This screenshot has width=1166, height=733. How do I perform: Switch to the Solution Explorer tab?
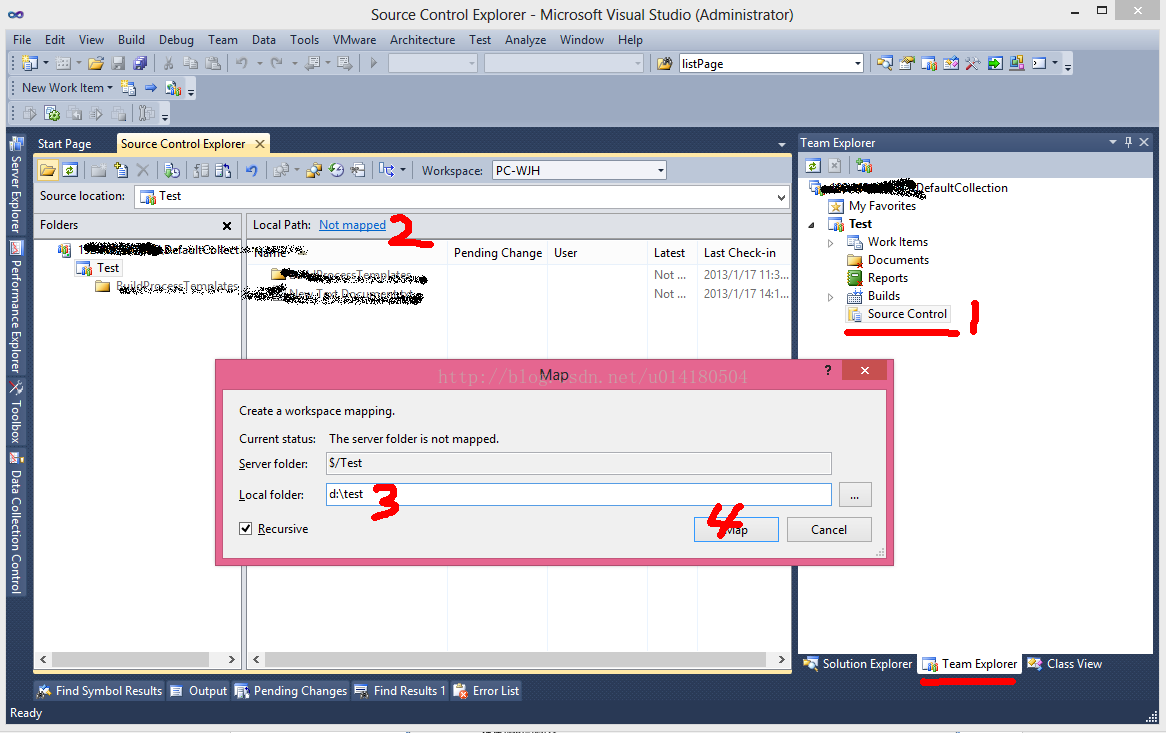point(858,664)
